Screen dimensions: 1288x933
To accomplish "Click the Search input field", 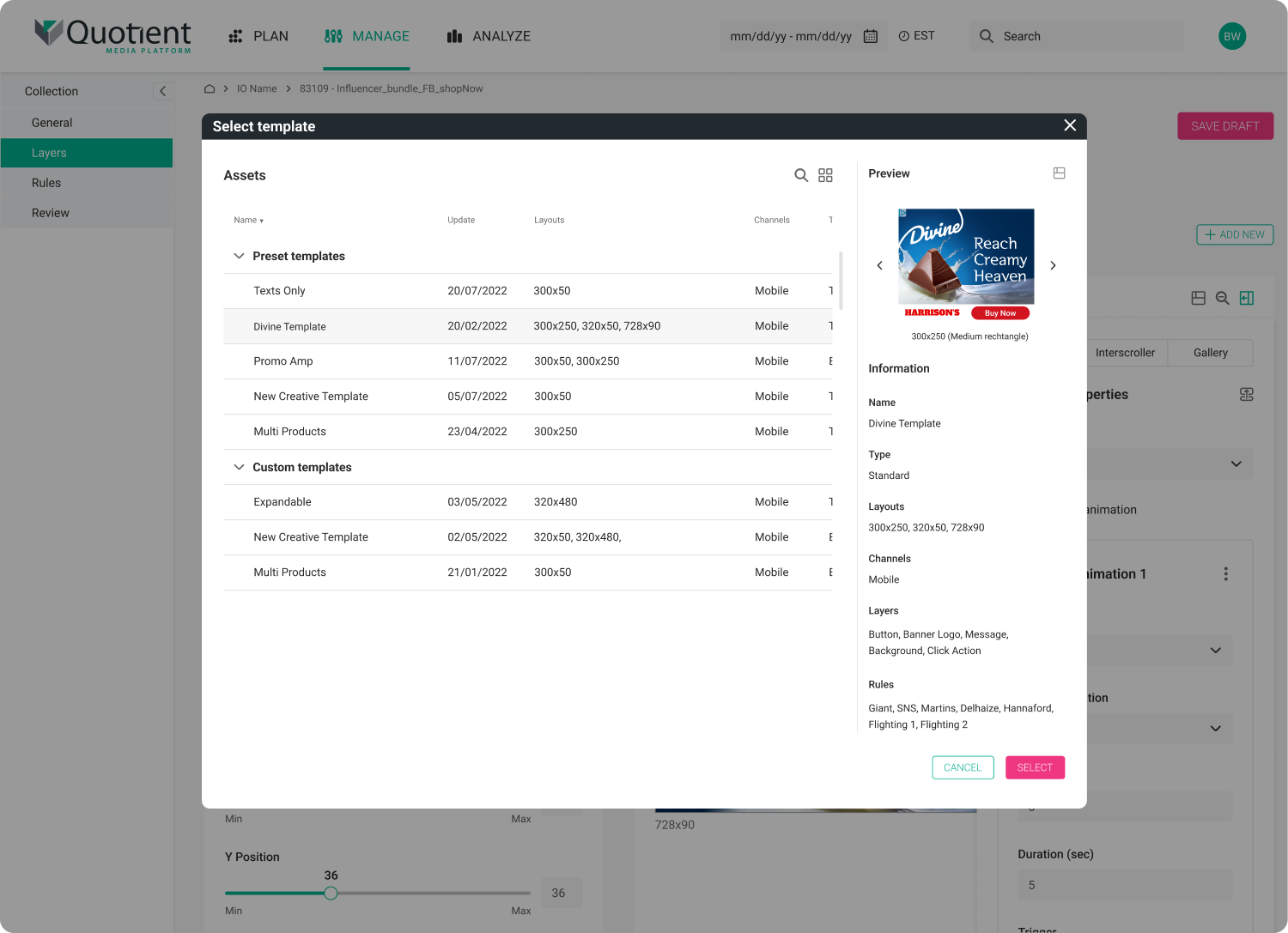I will (x=1077, y=36).
